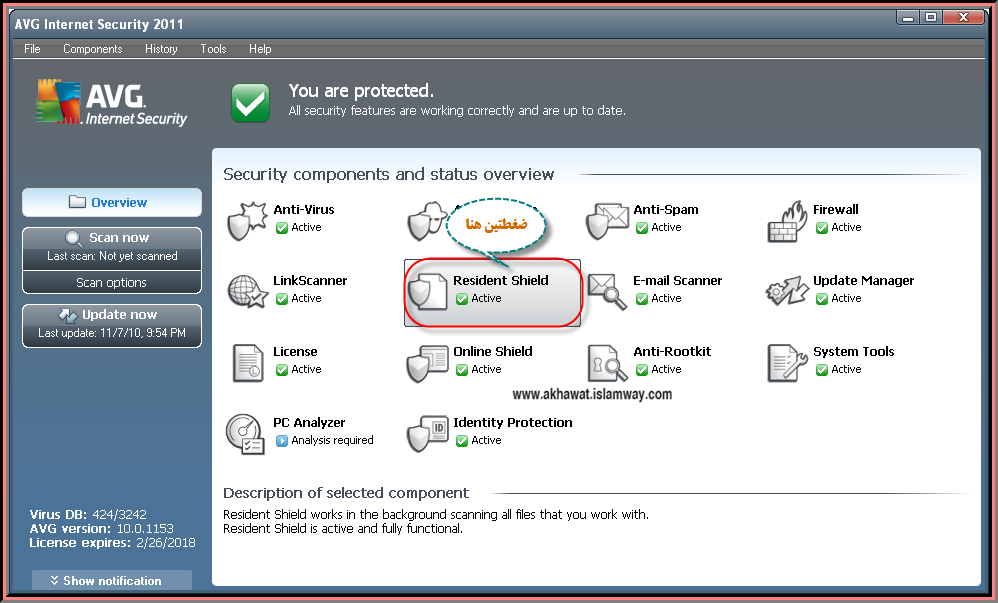This screenshot has height=603, width=998.
Task: Open the Help menu
Action: click(x=260, y=49)
